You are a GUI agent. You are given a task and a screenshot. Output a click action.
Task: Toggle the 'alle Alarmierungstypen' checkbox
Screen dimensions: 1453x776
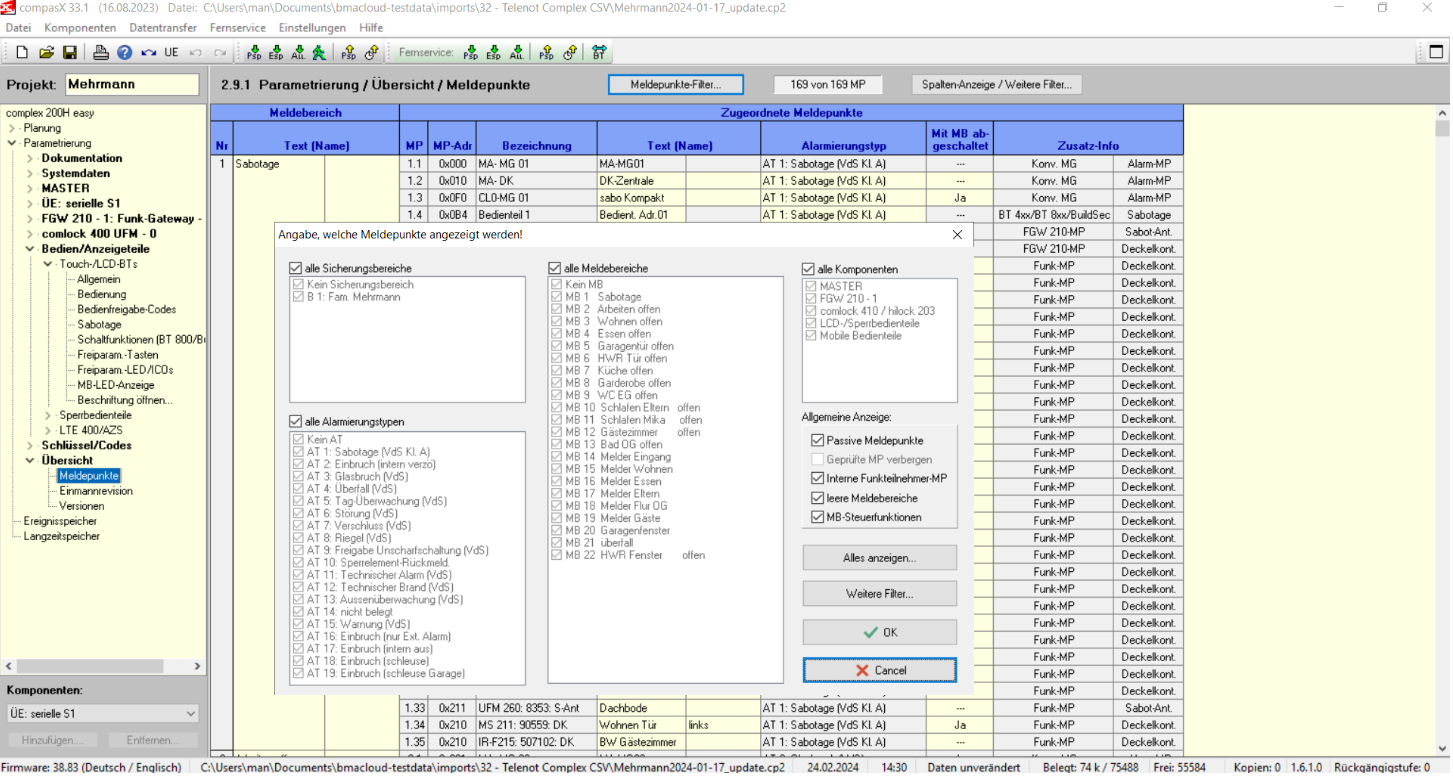[295, 422]
